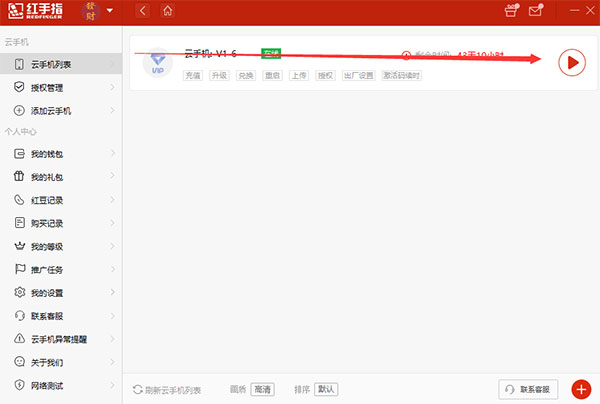Click the 上传 upload button

[299, 75]
